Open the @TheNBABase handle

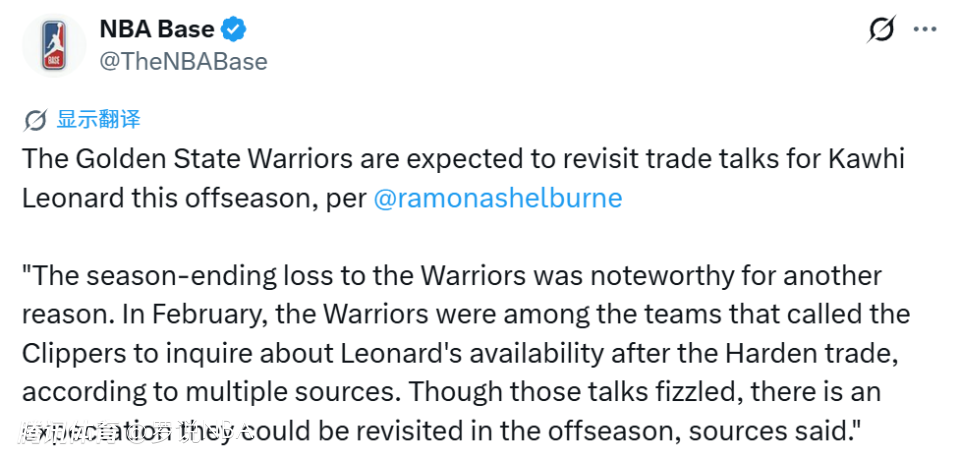pos(183,61)
